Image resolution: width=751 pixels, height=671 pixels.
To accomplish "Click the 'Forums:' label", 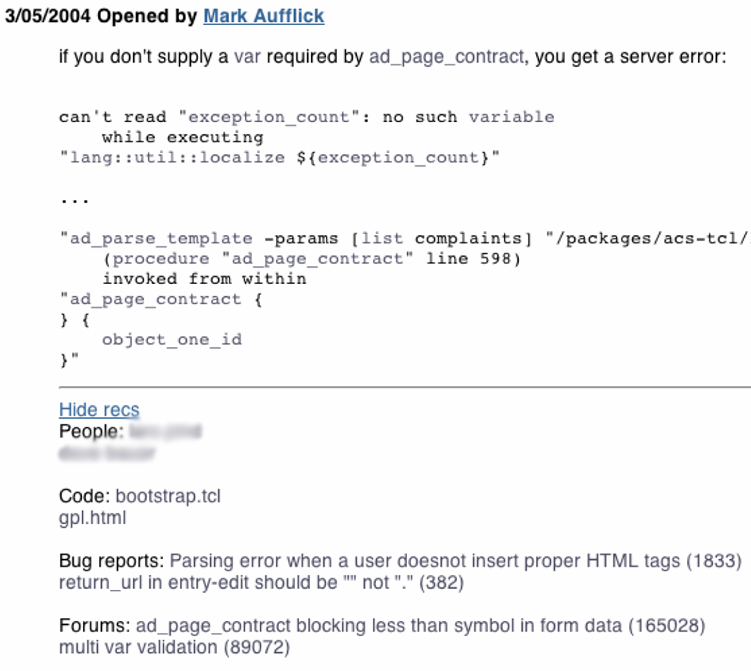I will 95,626.
